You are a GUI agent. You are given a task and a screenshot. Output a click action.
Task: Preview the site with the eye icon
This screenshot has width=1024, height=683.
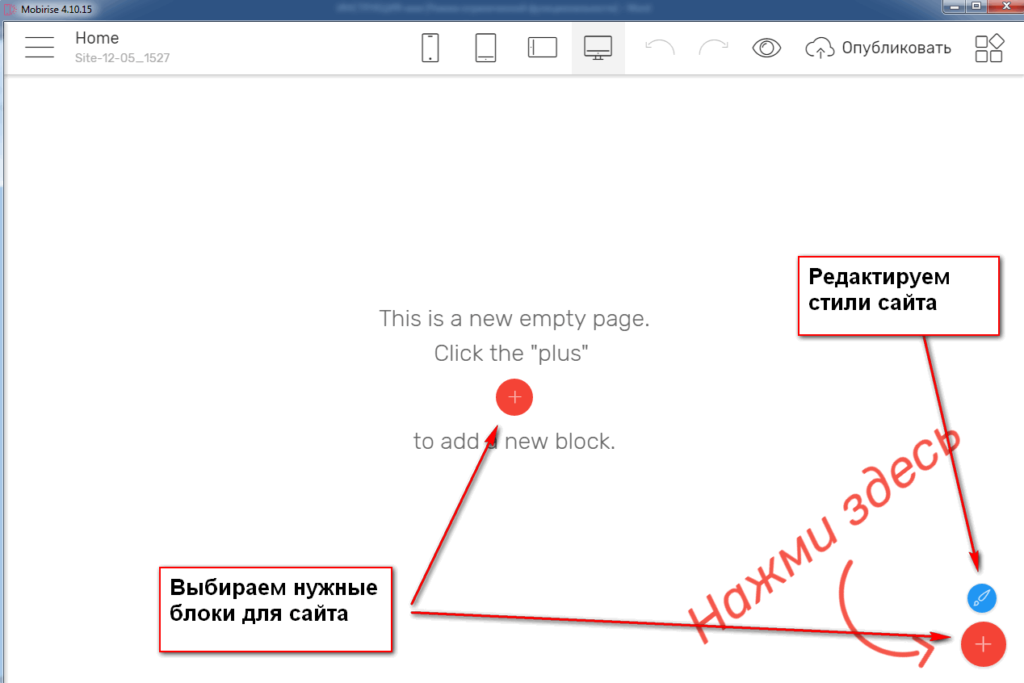766,48
